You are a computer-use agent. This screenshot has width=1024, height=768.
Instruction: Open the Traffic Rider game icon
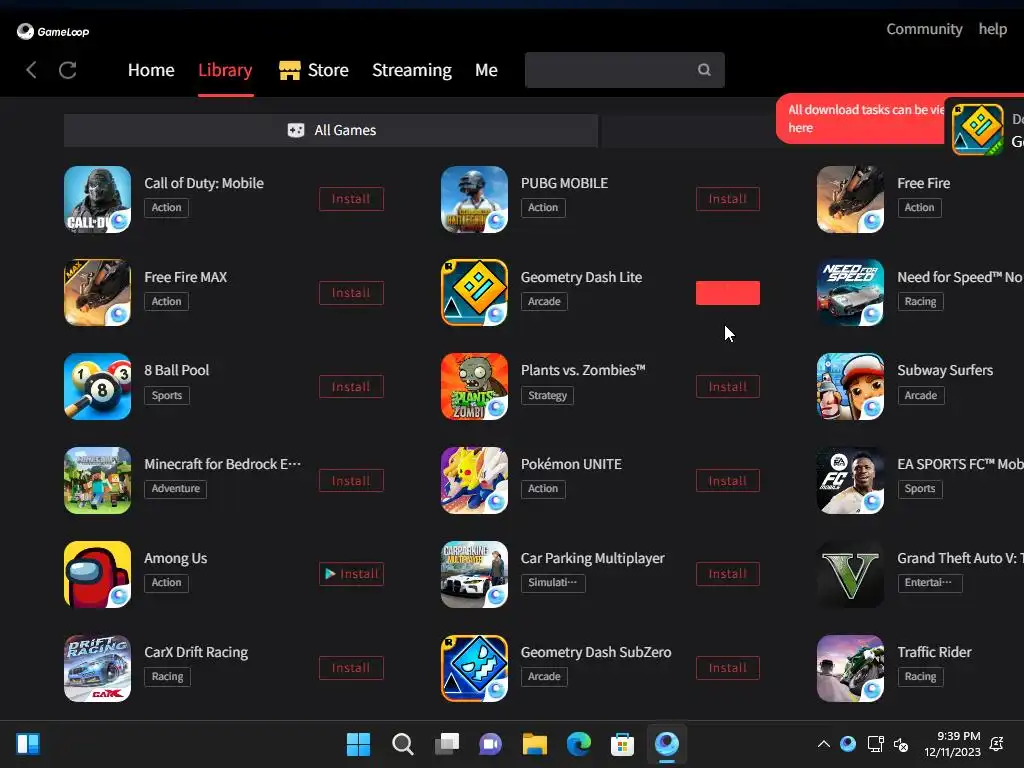coord(850,668)
